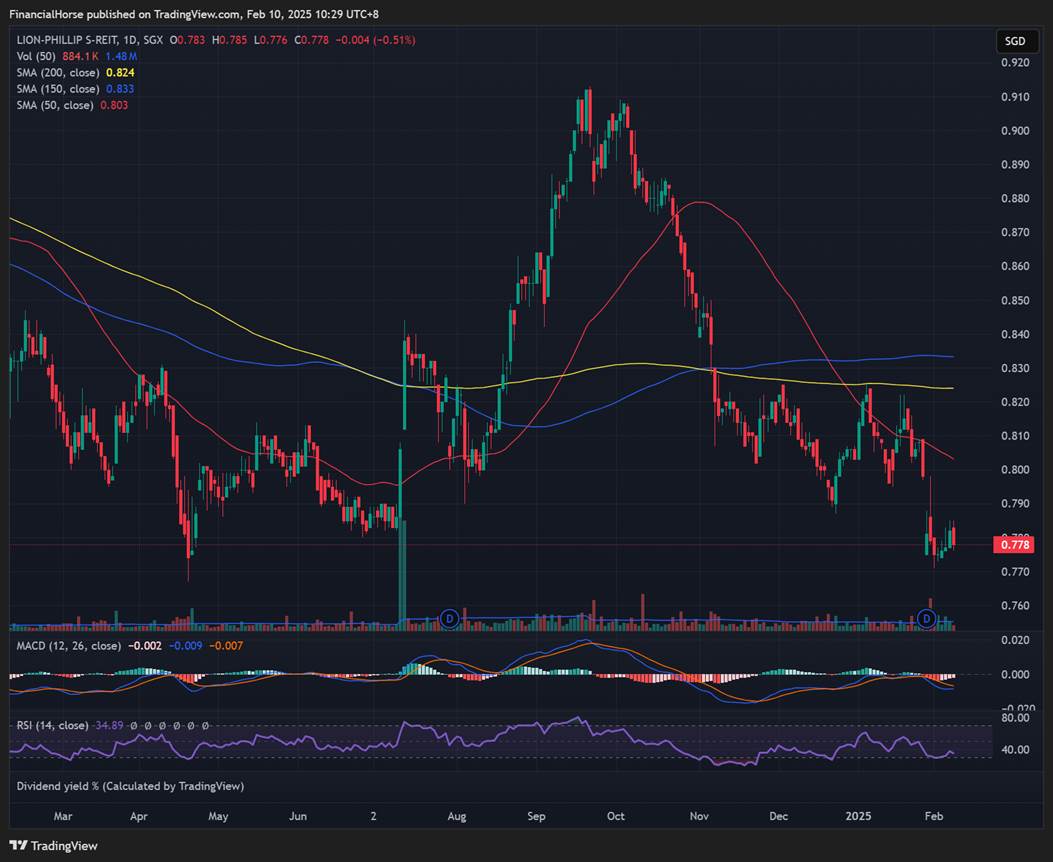The width and height of the screenshot is (1053, 862).
Task: Click the SGD currency button
Action: [x=1015, y=41]
